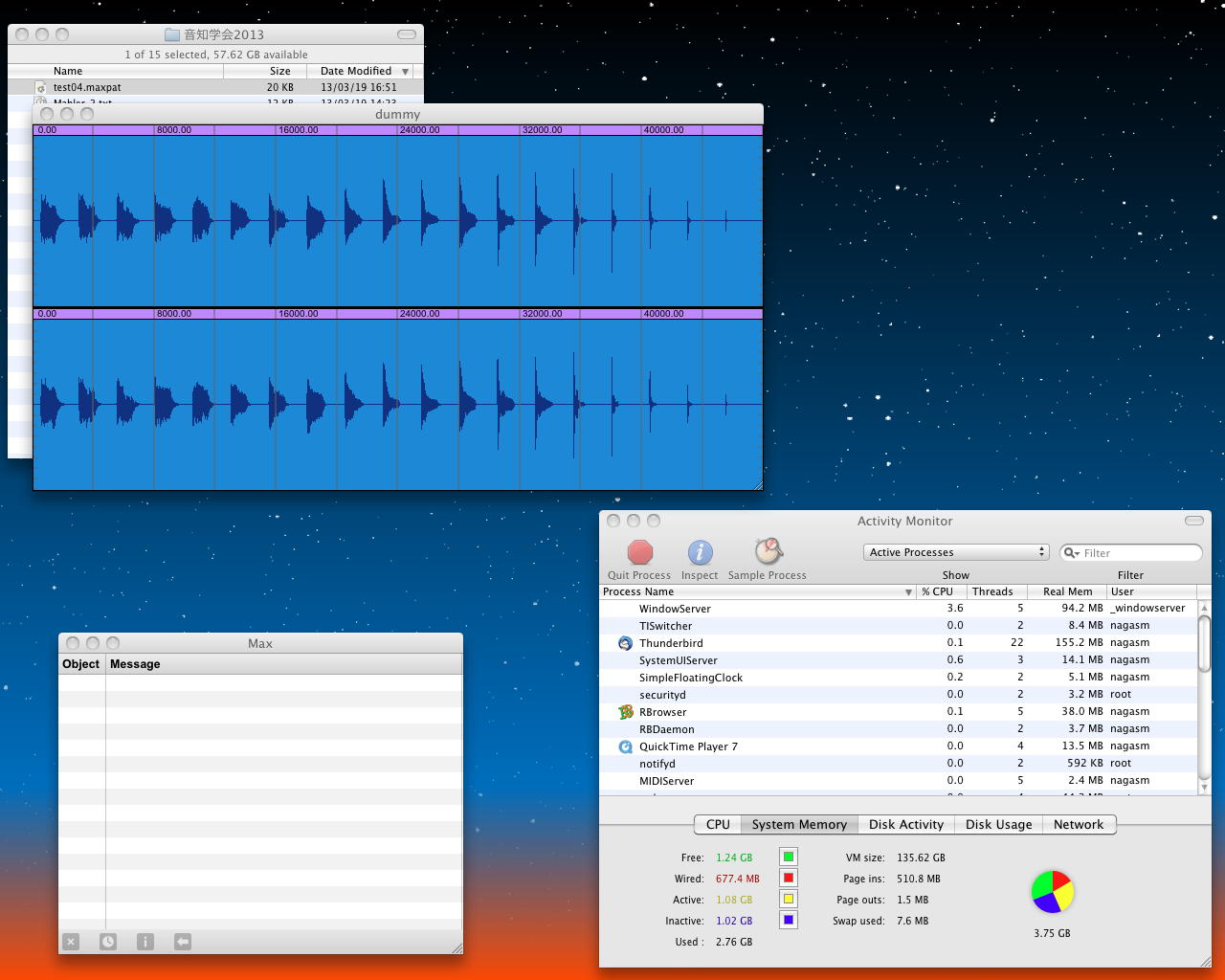
Task: Click the QuickTime Player 7 process icon
Action: 625,746
